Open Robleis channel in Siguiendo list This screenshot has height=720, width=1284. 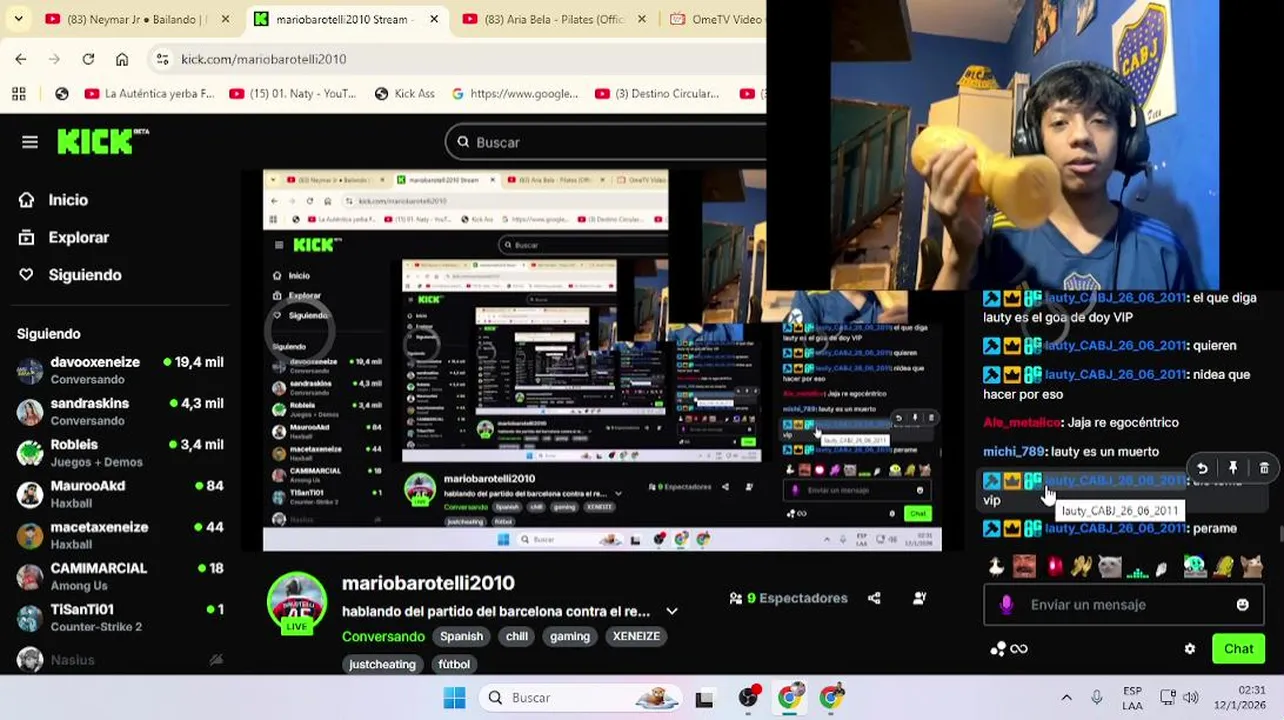tap(120, 452)
